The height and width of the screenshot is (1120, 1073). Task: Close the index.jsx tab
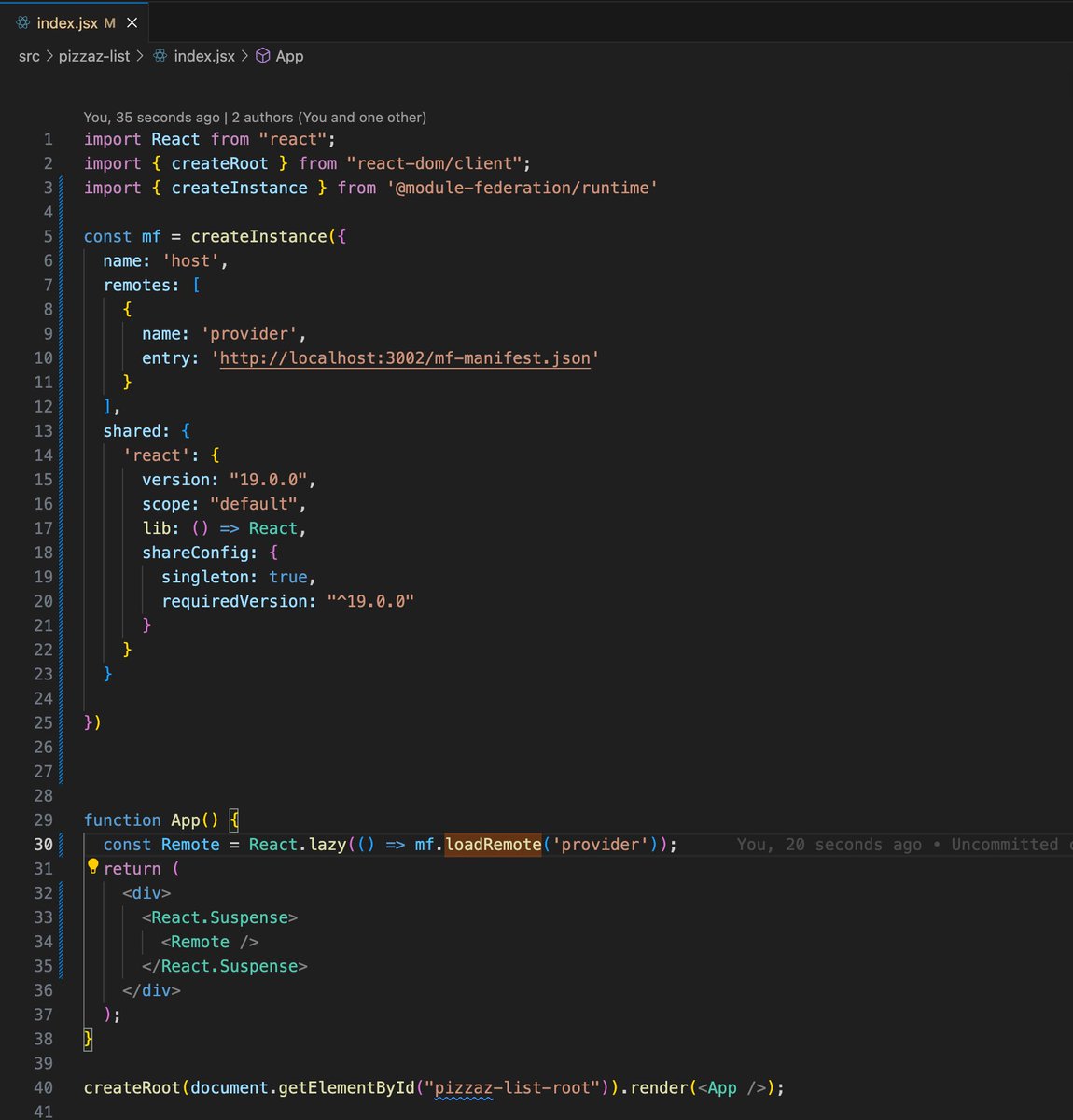(132, 22)
